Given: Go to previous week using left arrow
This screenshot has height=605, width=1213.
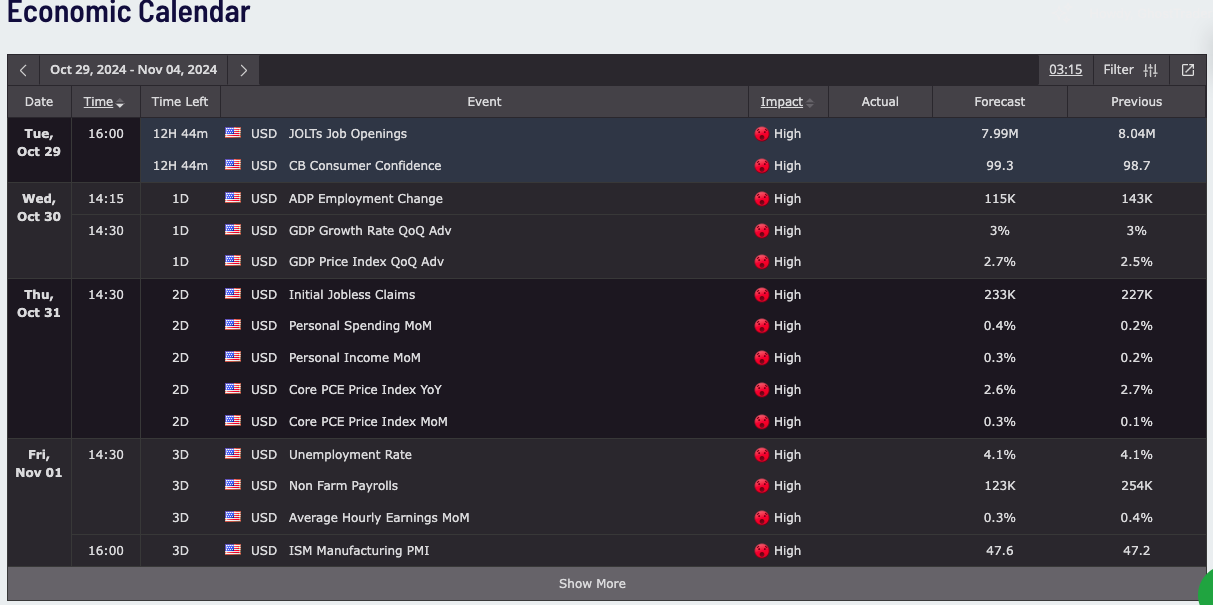Looking at the screenshot, I should pyautogui.click(x=24, y=70).
